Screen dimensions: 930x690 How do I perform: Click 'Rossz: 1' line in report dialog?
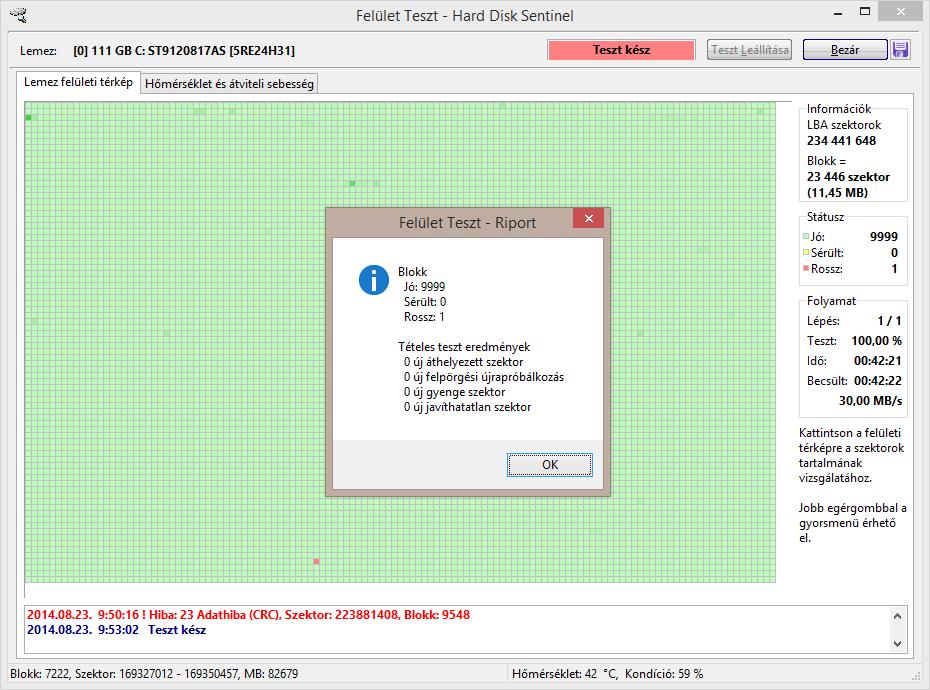(424, 317)
